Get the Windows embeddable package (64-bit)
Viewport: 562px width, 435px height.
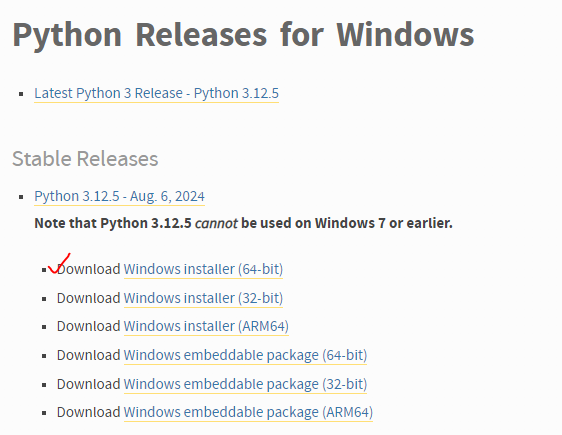coord(245,355)
